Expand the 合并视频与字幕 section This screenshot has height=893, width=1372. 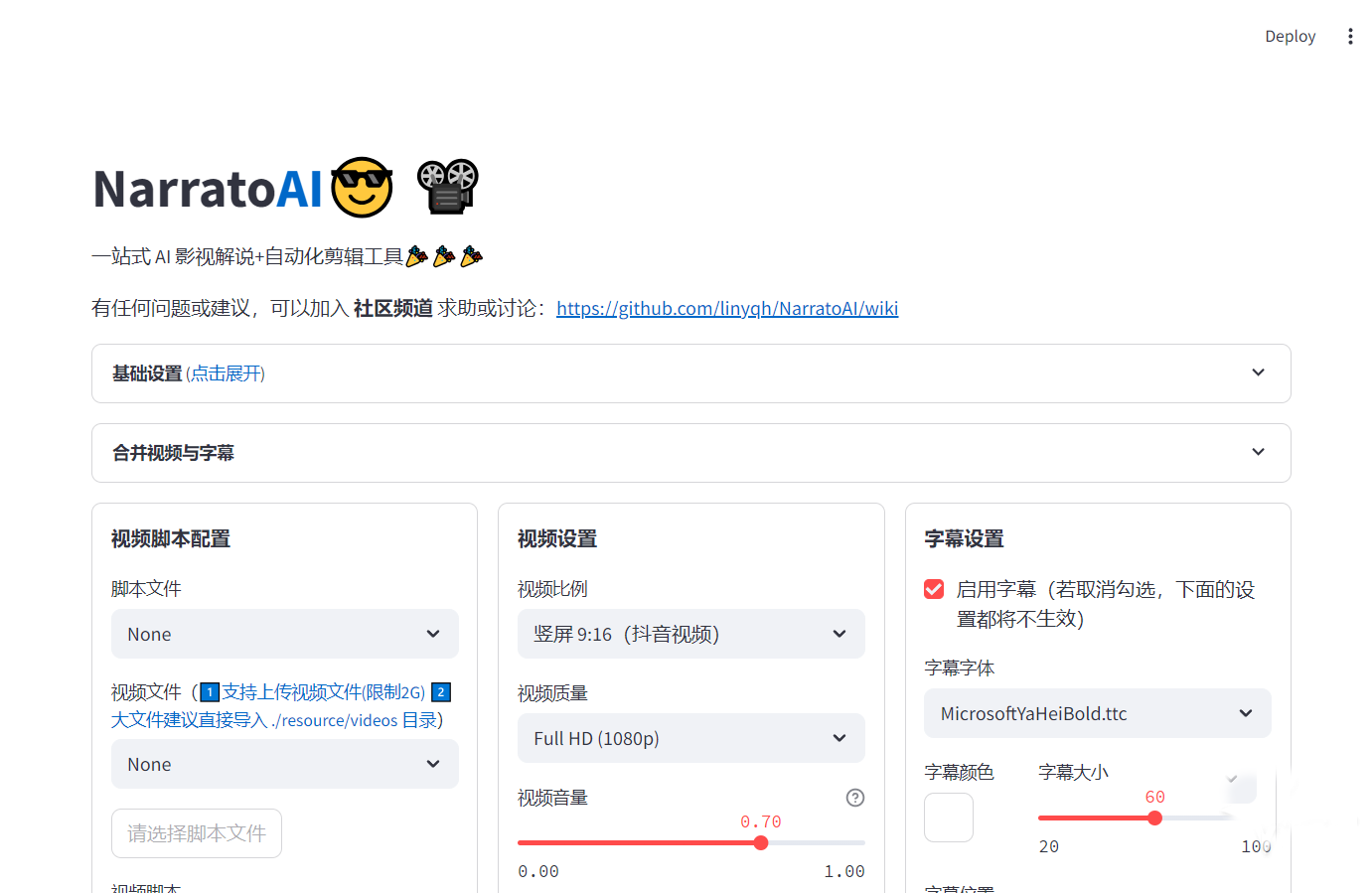690,453
